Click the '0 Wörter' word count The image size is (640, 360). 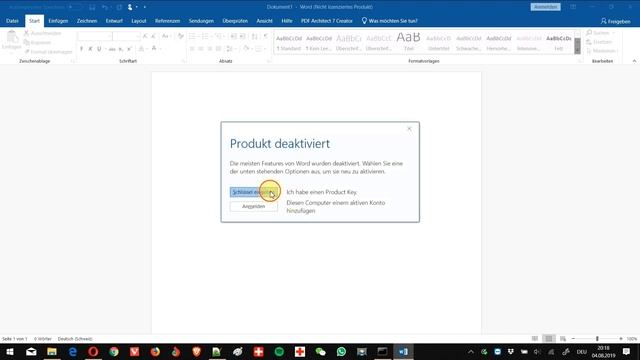pos(43,339)
